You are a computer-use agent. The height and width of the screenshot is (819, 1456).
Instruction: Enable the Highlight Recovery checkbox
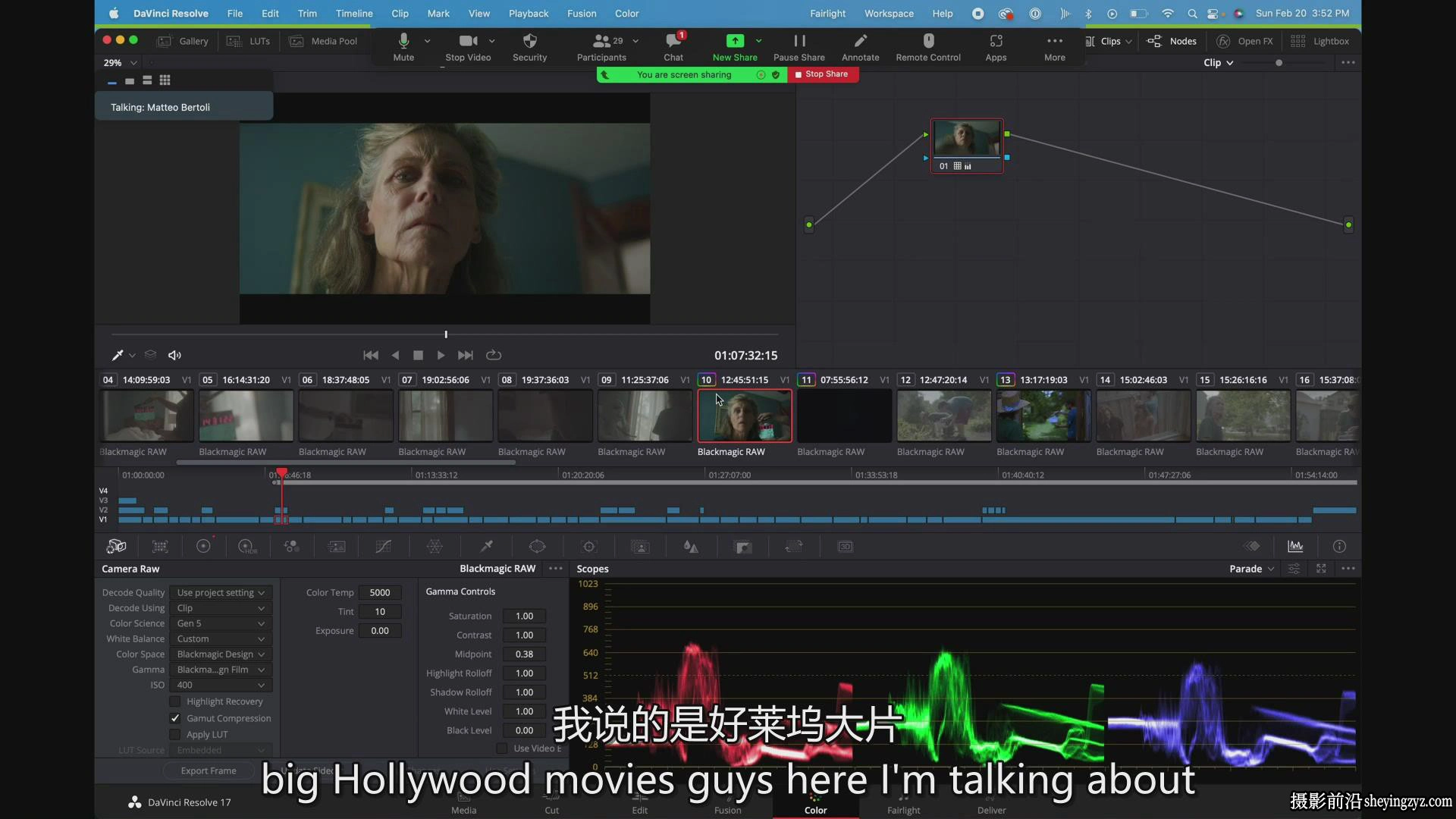(x=175, y=701)
